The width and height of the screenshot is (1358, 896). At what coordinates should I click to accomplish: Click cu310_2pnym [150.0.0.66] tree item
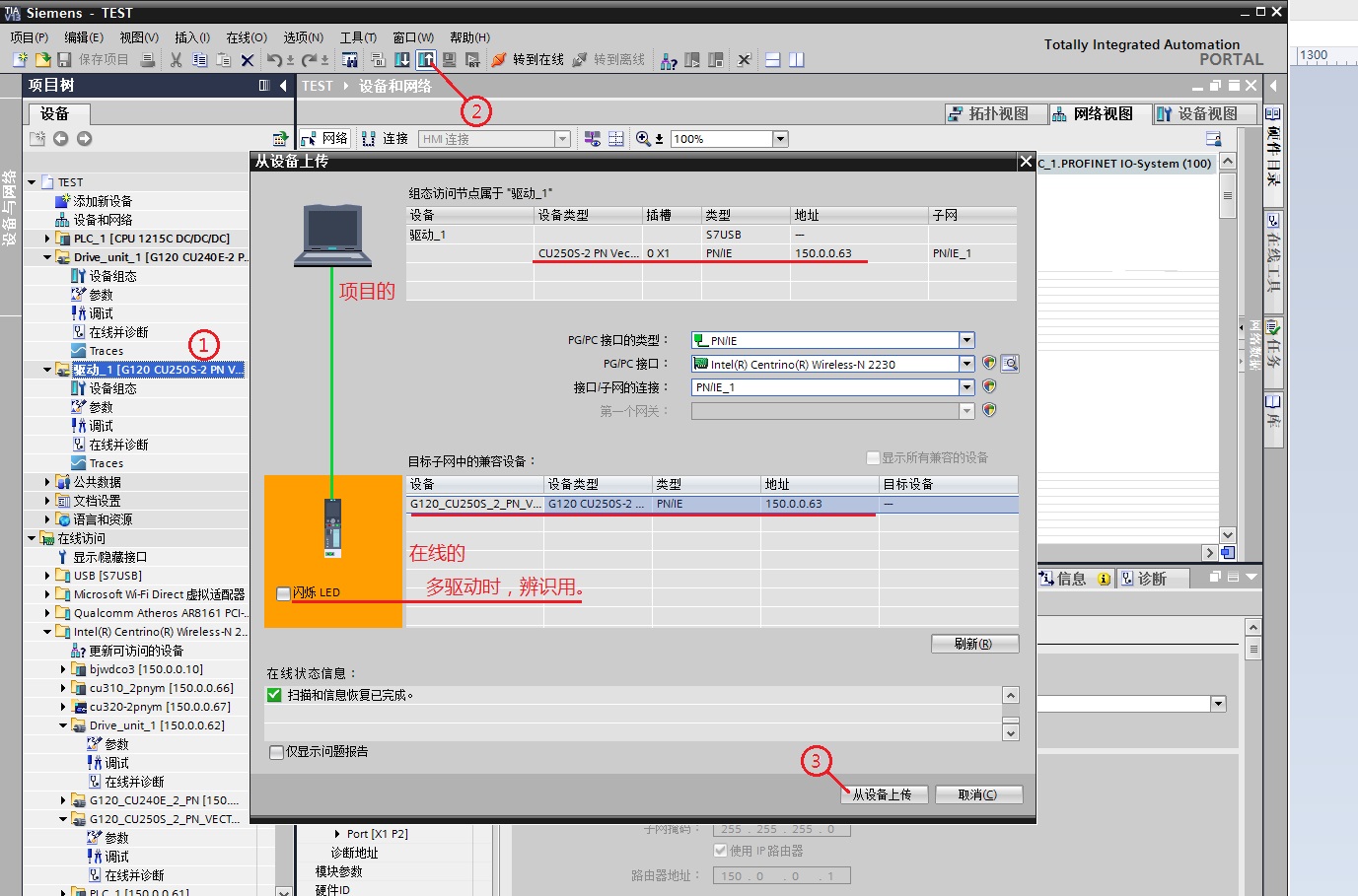[x=162, y=688]
